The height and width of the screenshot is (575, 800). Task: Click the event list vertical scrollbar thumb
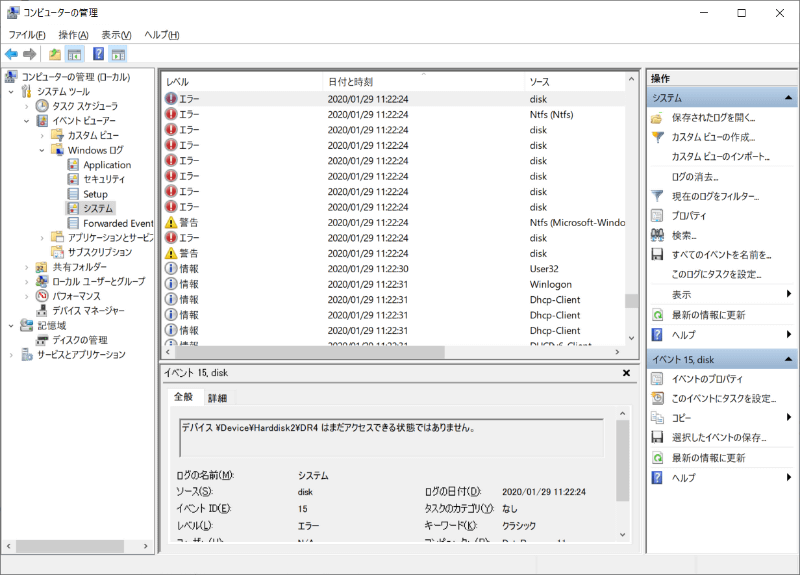[631, 301]
